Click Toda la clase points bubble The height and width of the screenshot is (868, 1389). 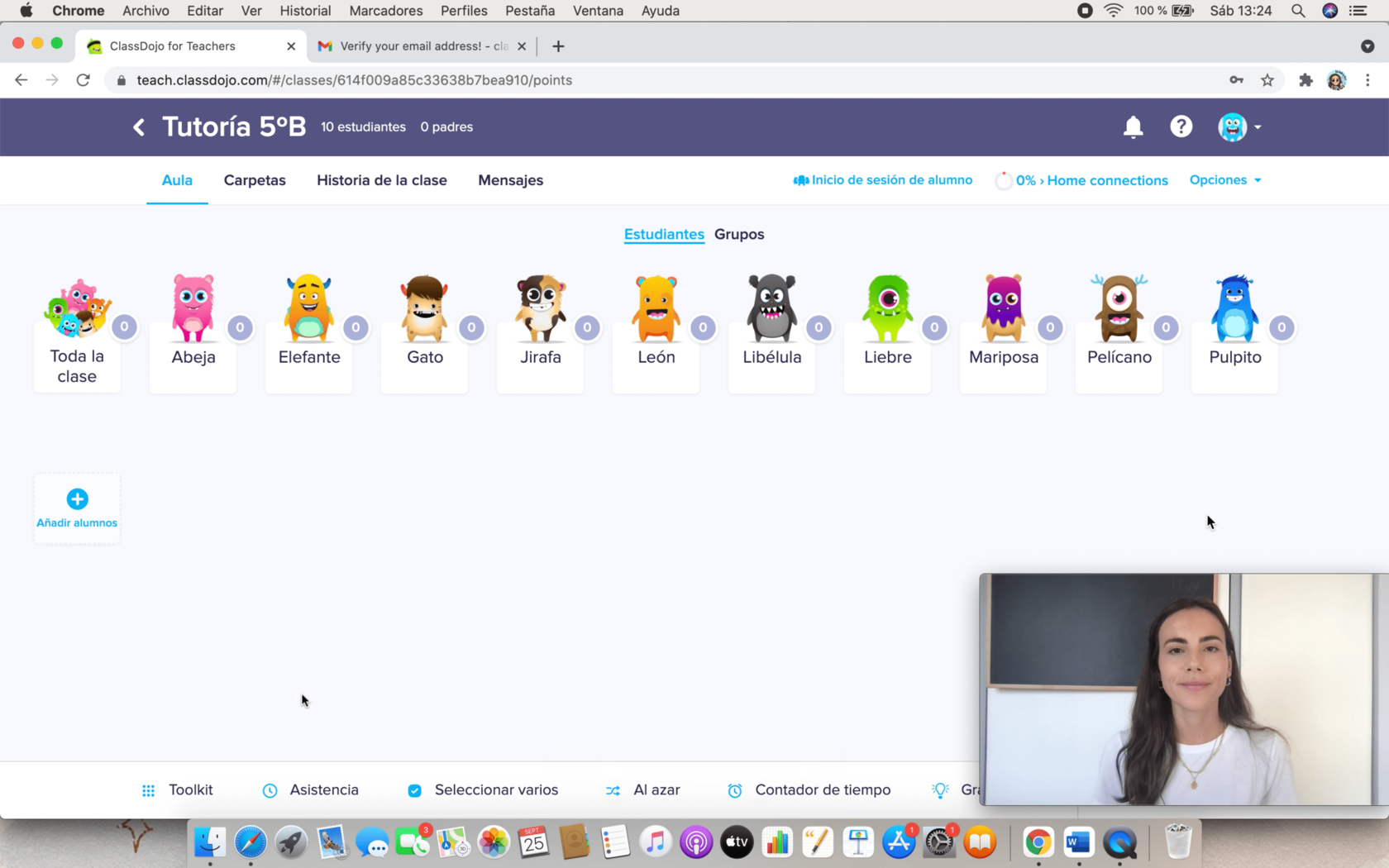[x=124, y=327]
